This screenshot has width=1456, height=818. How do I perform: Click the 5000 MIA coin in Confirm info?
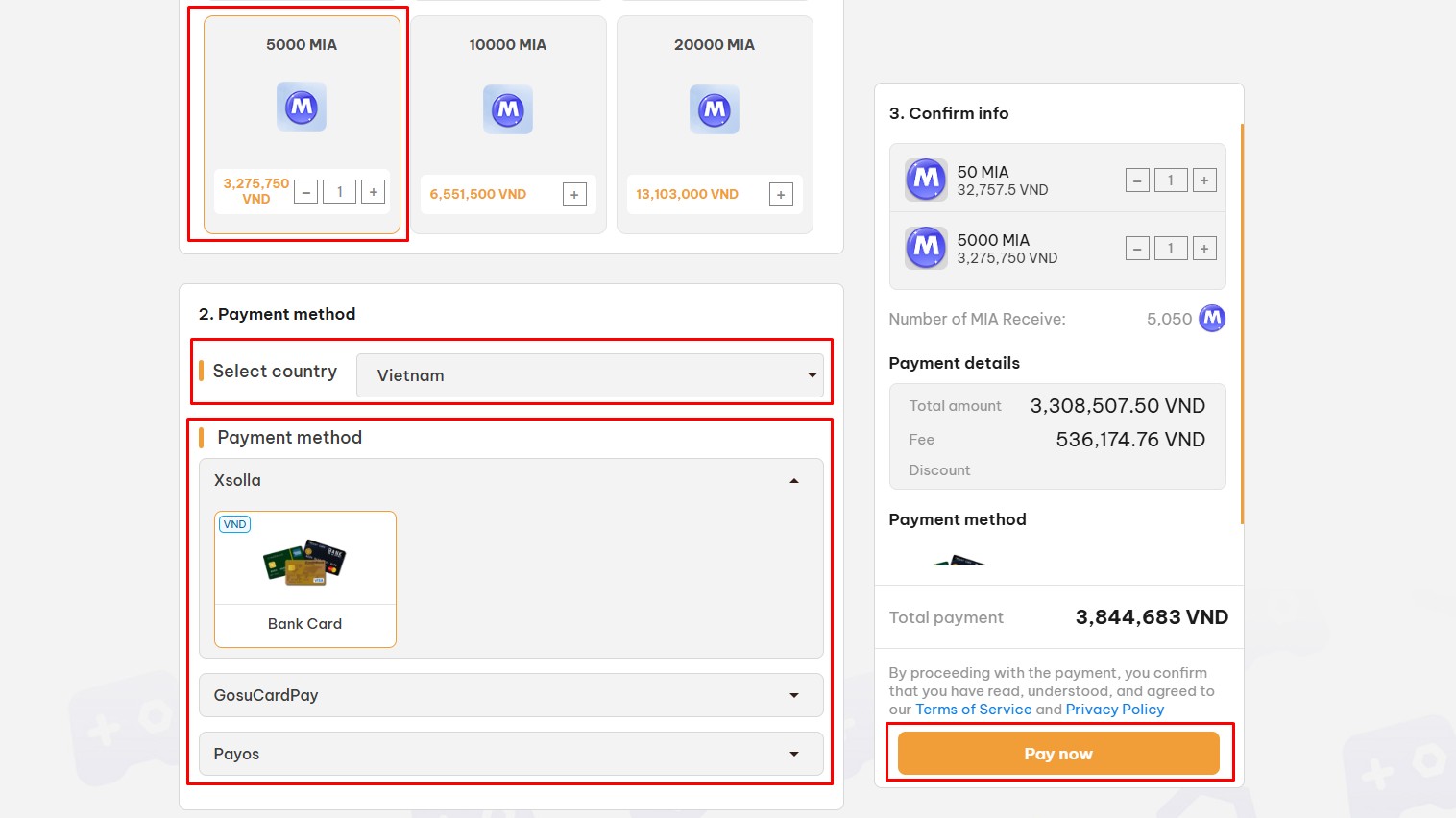click(x=926, y=248)
